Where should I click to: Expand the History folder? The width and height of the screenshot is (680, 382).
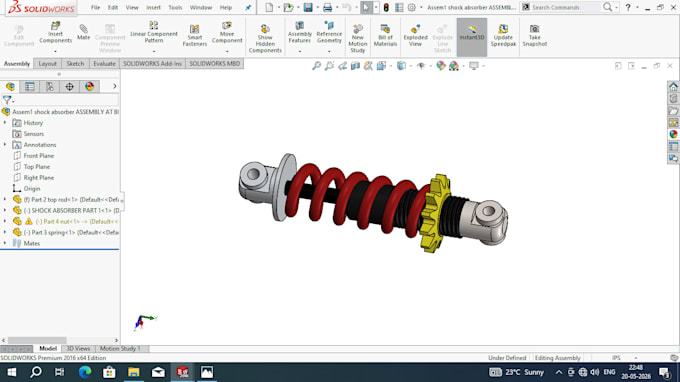coord(5,123)
